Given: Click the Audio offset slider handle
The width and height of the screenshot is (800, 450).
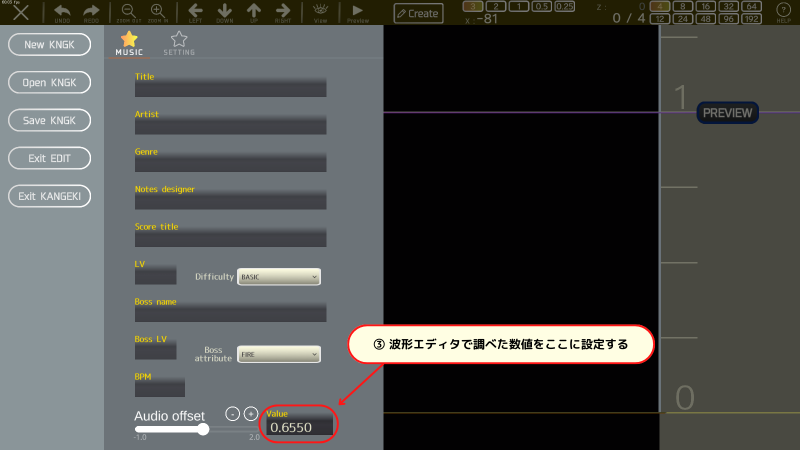Looking at the screenshot, I should click(x=203, y=429).
